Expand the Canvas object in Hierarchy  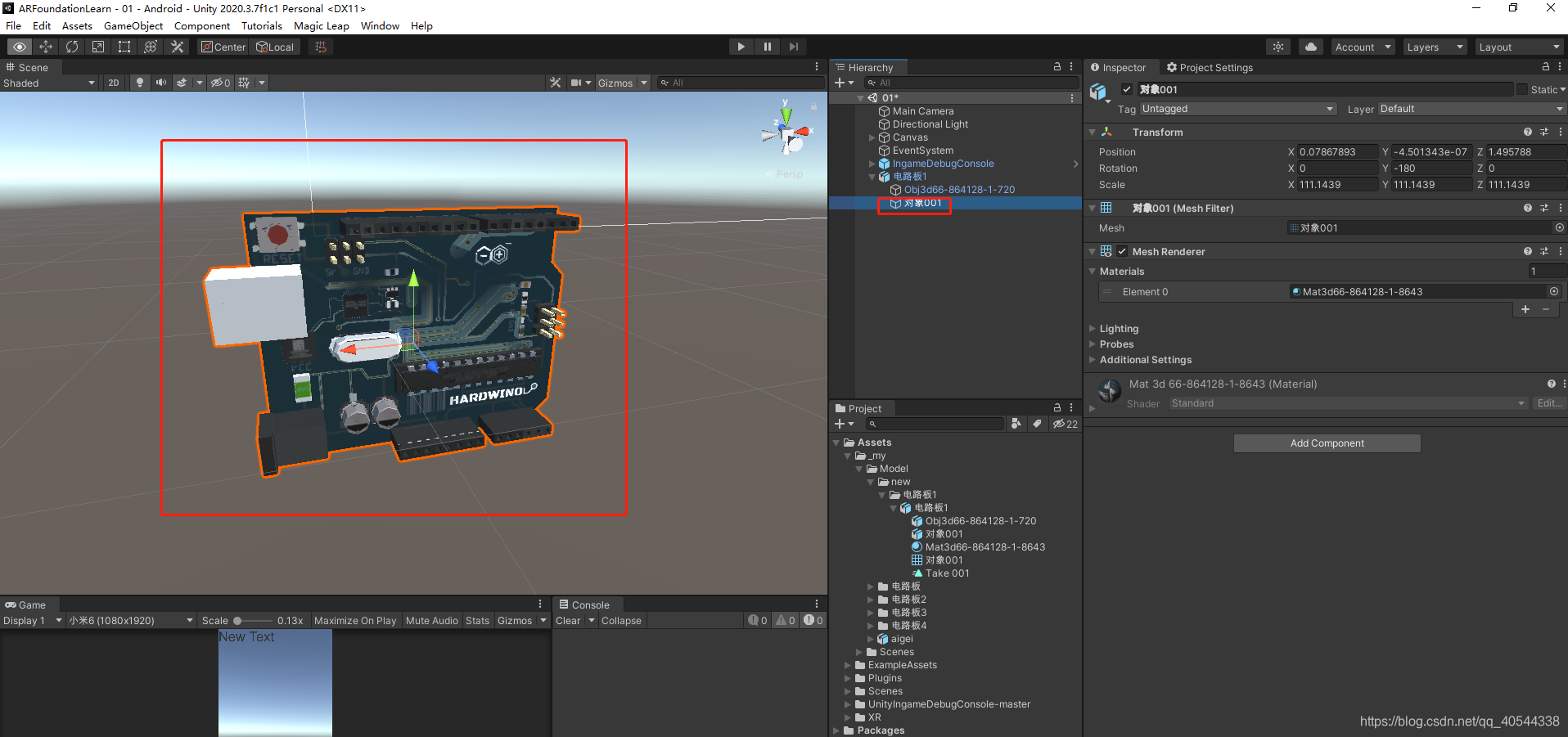point(872,137)
